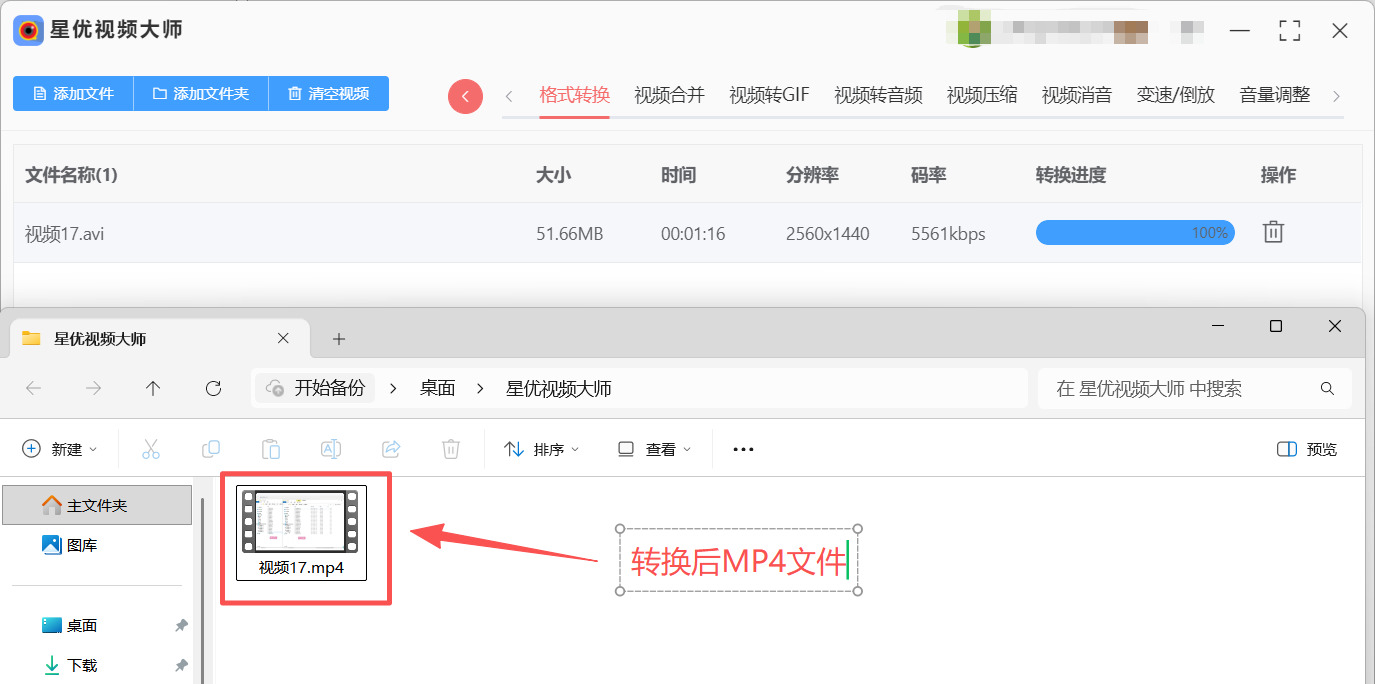Click the Delete trash icon in Explorer toolbar
This screenshot has height=684, width=1375.
point(451,449)
